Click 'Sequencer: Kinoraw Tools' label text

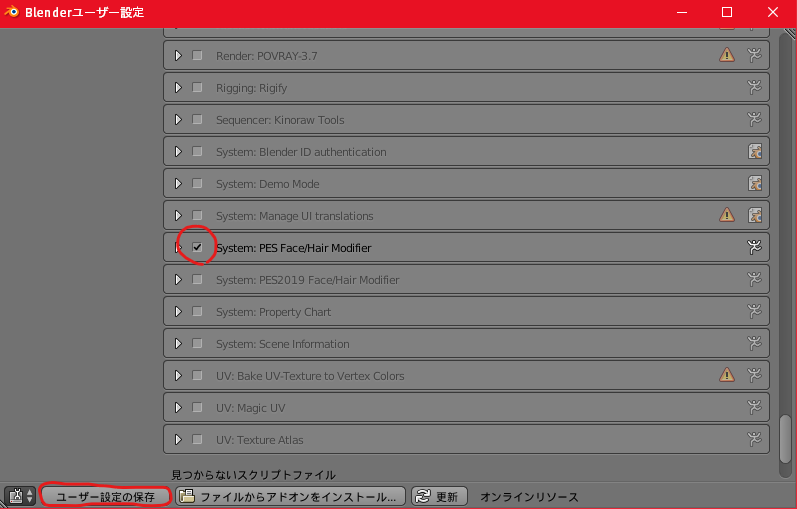(x=280, y=120)
